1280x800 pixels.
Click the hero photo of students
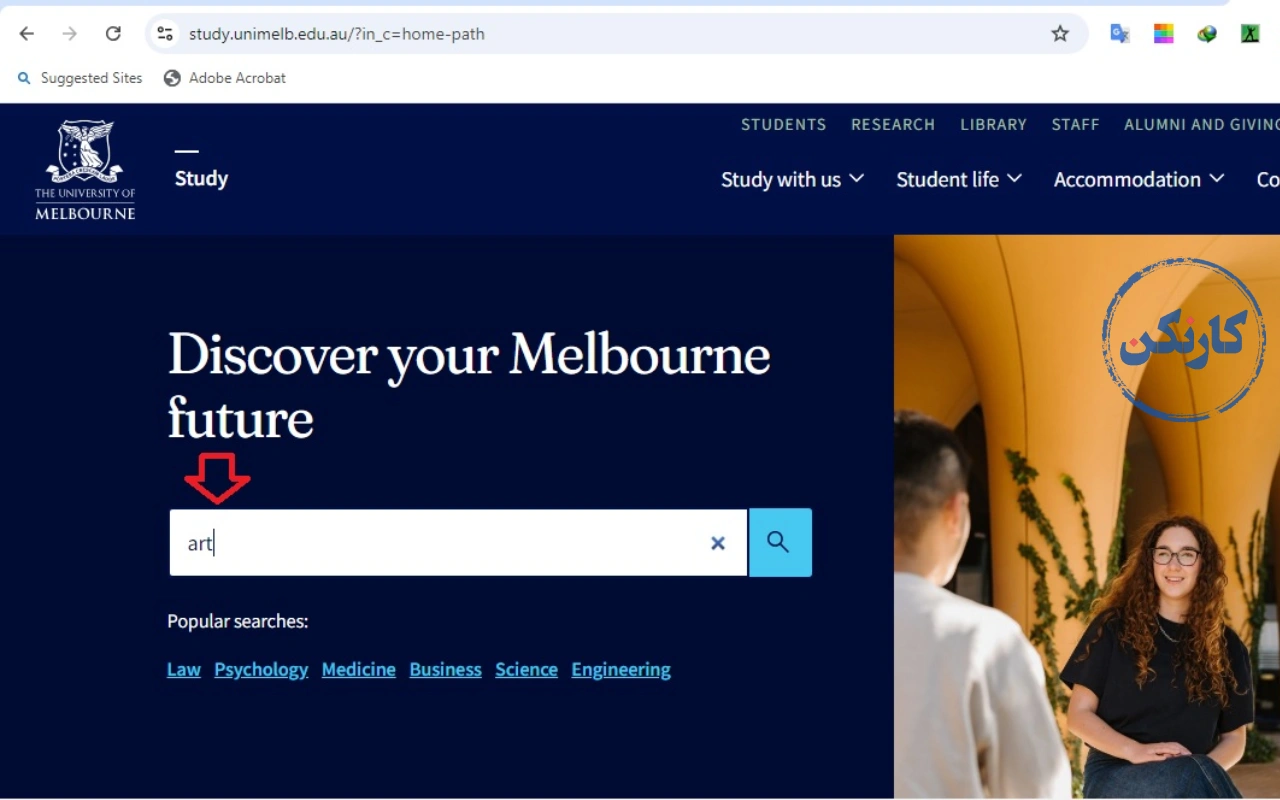coord(1087,517)
